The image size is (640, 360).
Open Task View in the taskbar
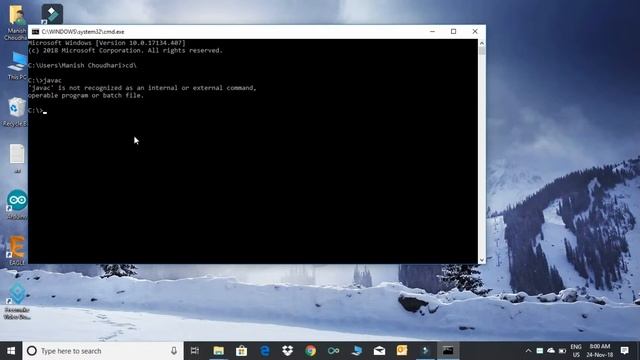195,351
